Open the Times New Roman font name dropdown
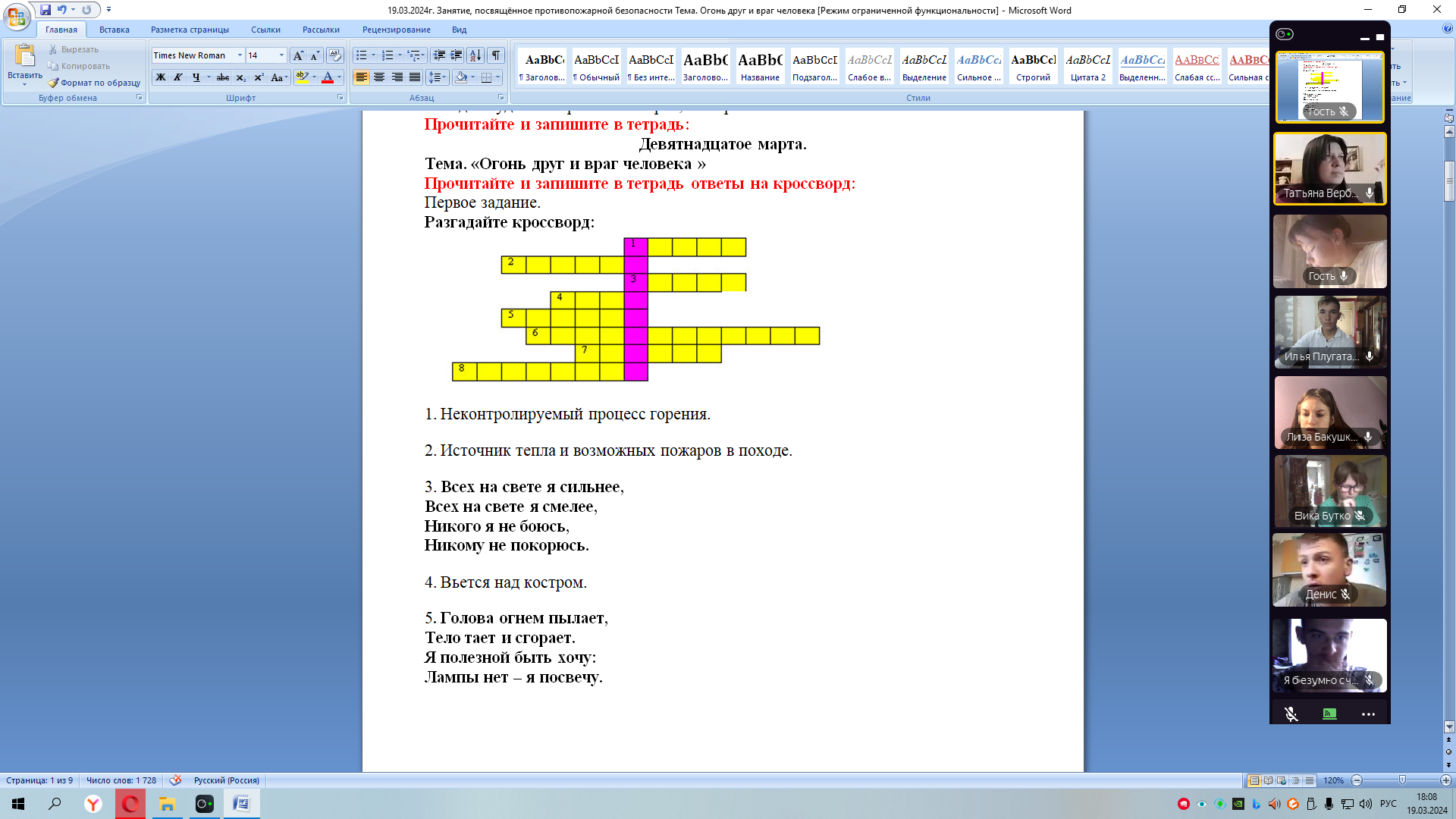Screen dimensions: 1456x819 (x=240, y=55)
